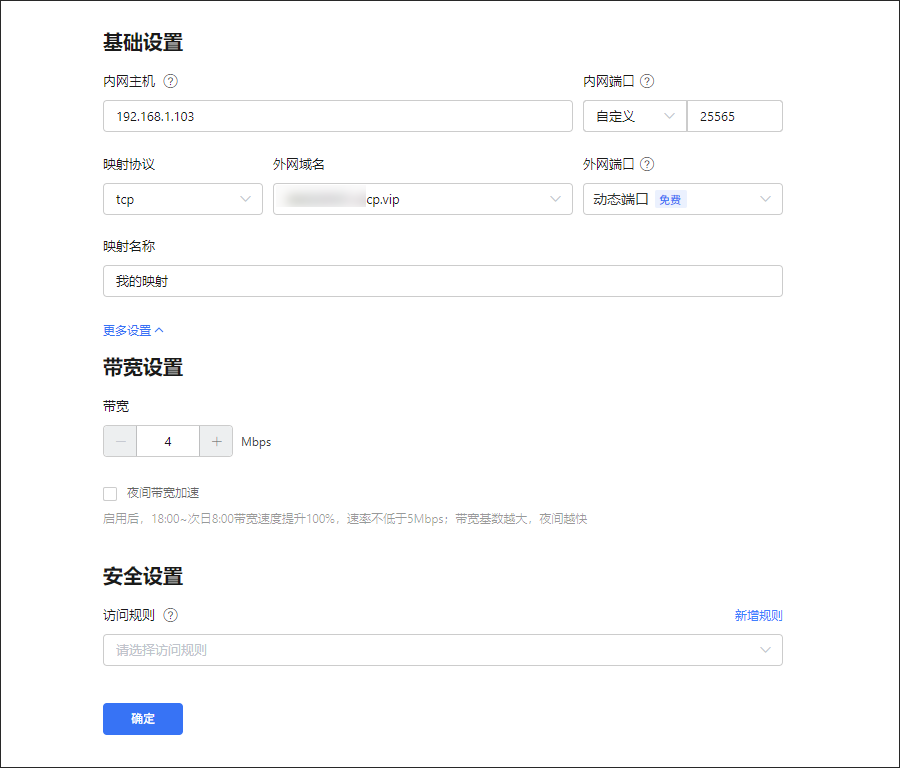Click help icon beside 外网端口 label
Screen dimensions: 900x768
tap(647, 164)
